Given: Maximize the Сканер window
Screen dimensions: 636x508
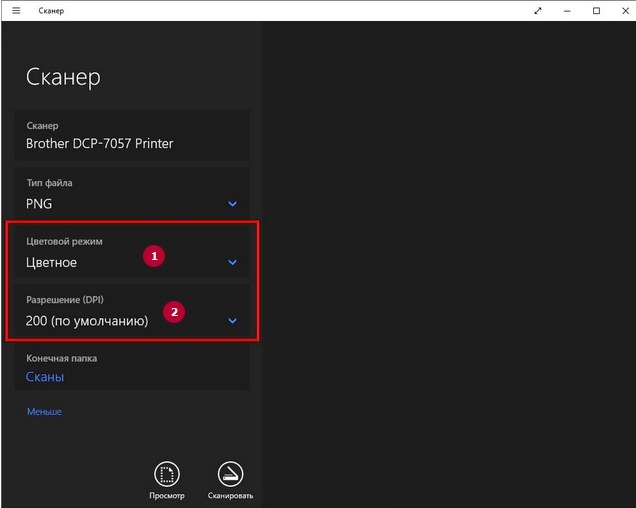Looking at the screenshot, I should click(x=597, y=10).
